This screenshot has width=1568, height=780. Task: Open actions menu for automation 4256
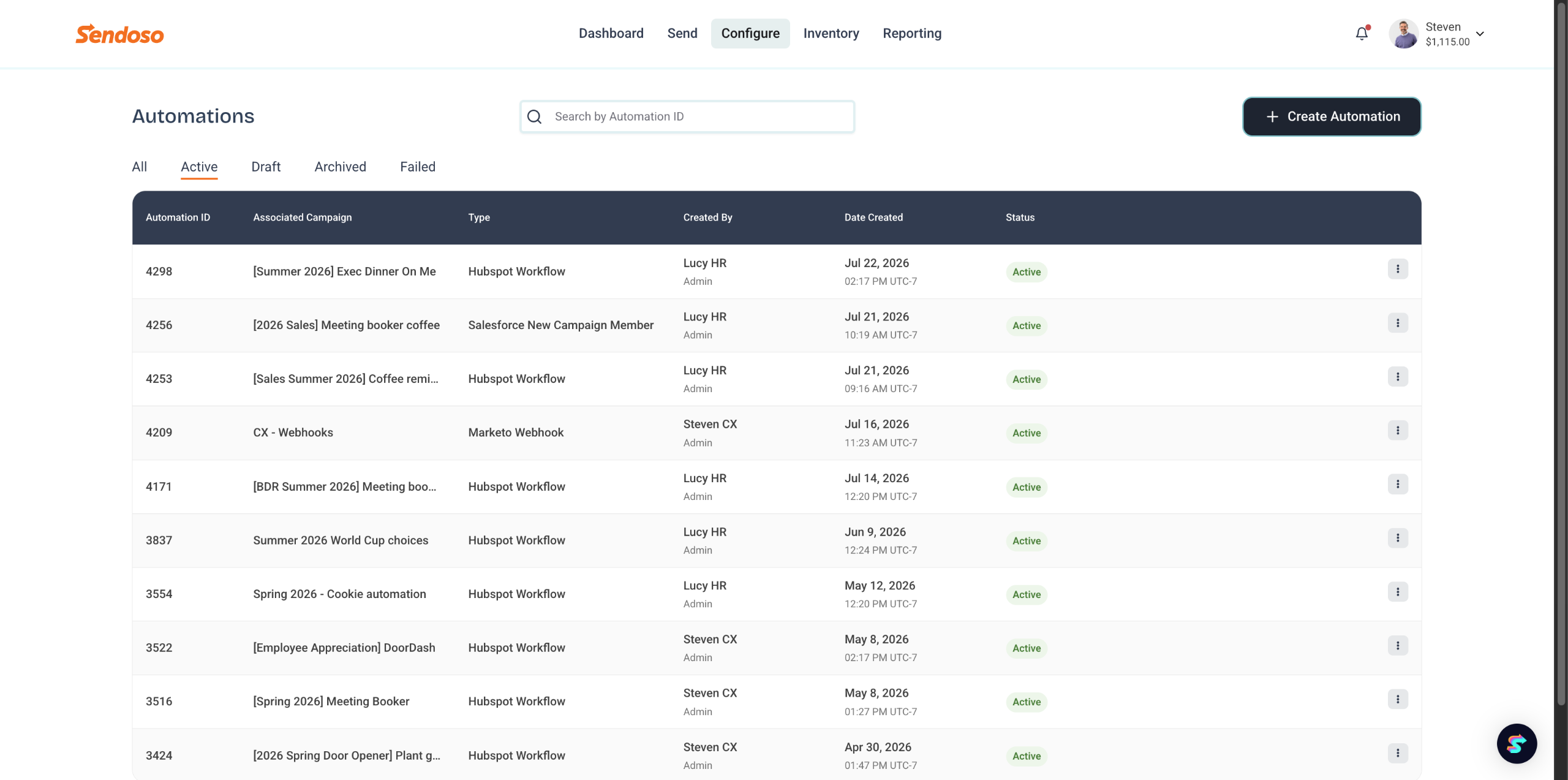1398,323
